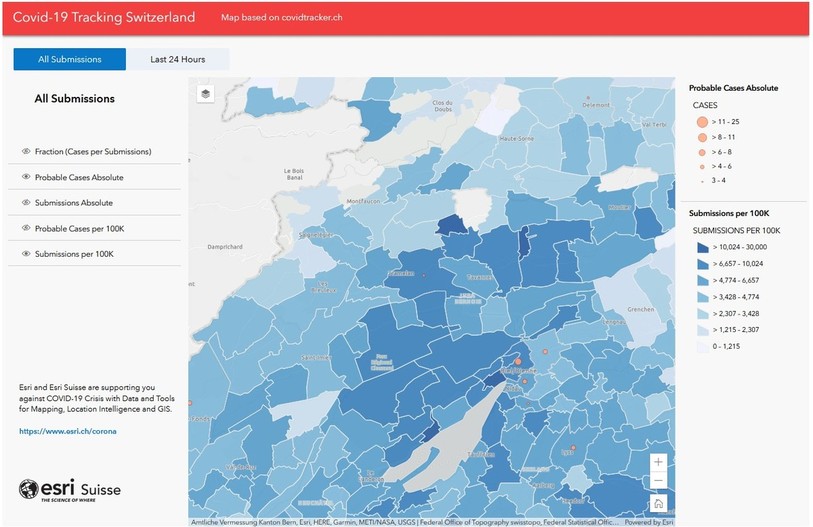Zoom out with the minus button
This screenshot has width=813, height=527.
(x=658, y=481)
